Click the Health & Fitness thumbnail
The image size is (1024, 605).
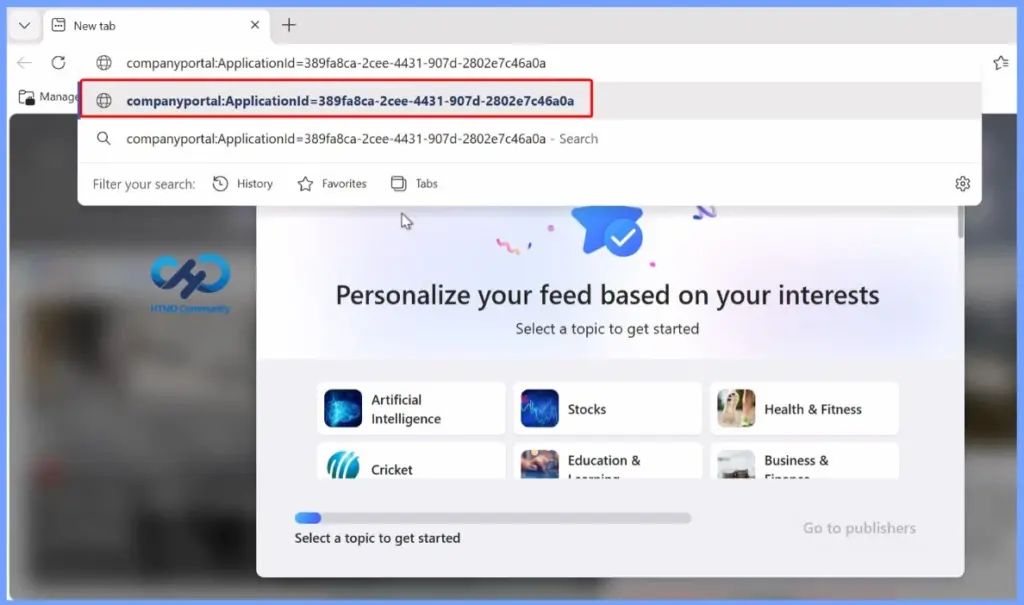coord(736,408)
